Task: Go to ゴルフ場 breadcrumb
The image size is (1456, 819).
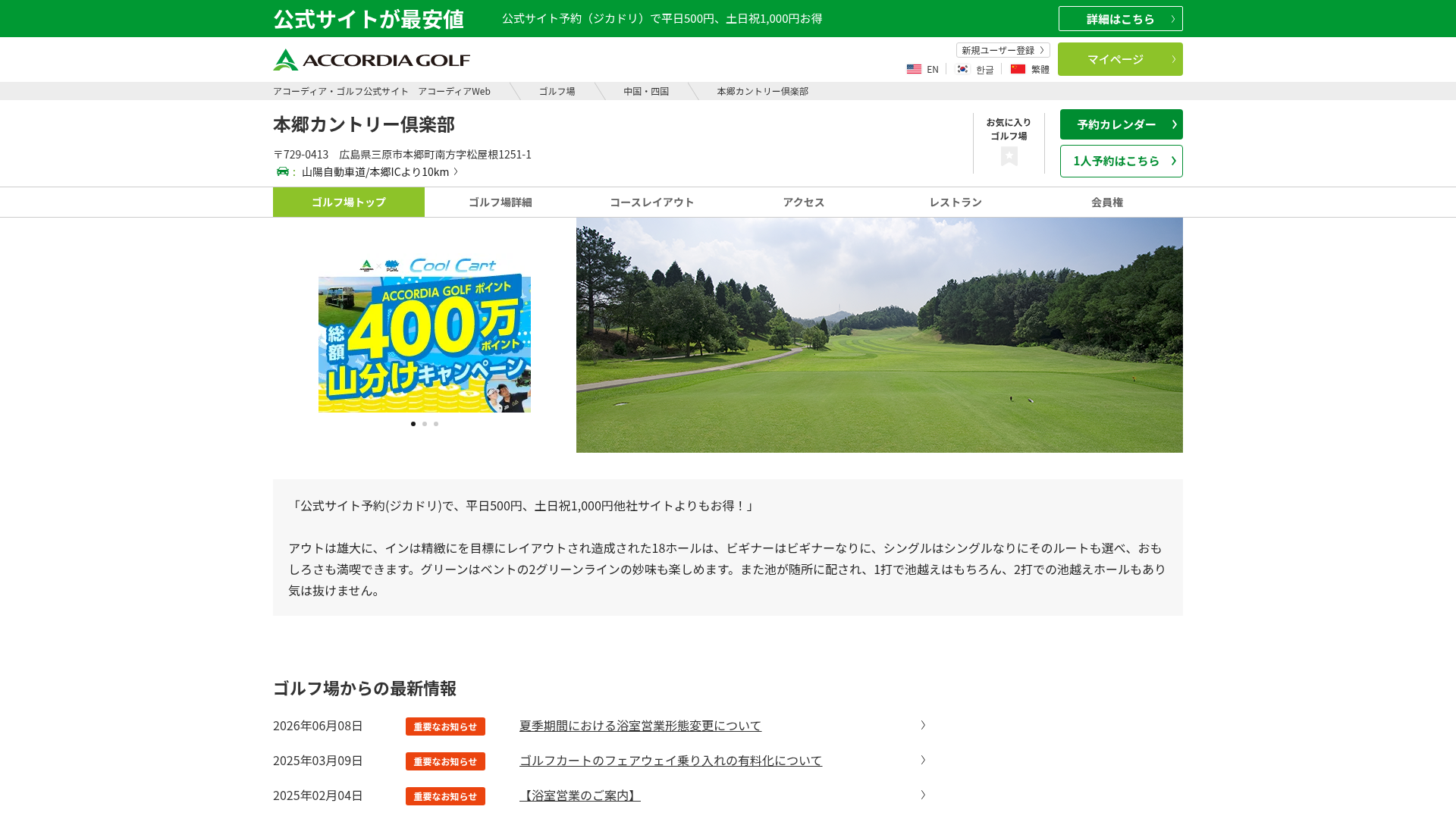Action: pos(557,91)
